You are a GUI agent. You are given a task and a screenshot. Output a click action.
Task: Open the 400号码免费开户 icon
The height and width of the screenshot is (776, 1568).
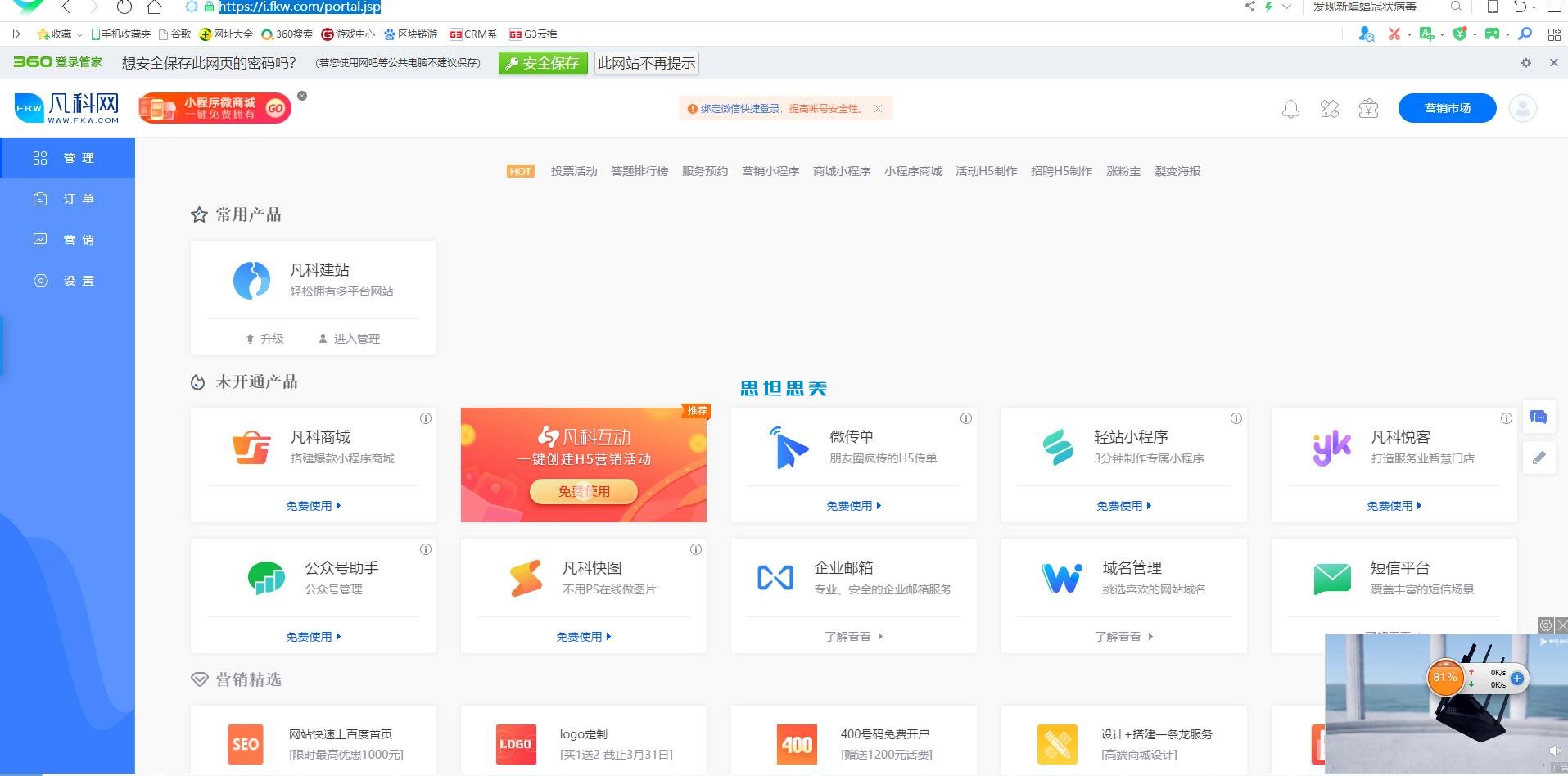point(797,744)
